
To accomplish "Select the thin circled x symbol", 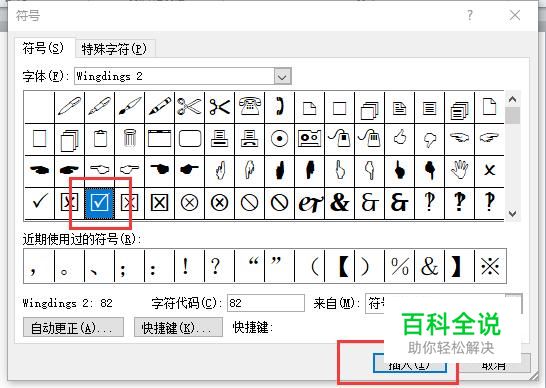I will tap(189, 203).
